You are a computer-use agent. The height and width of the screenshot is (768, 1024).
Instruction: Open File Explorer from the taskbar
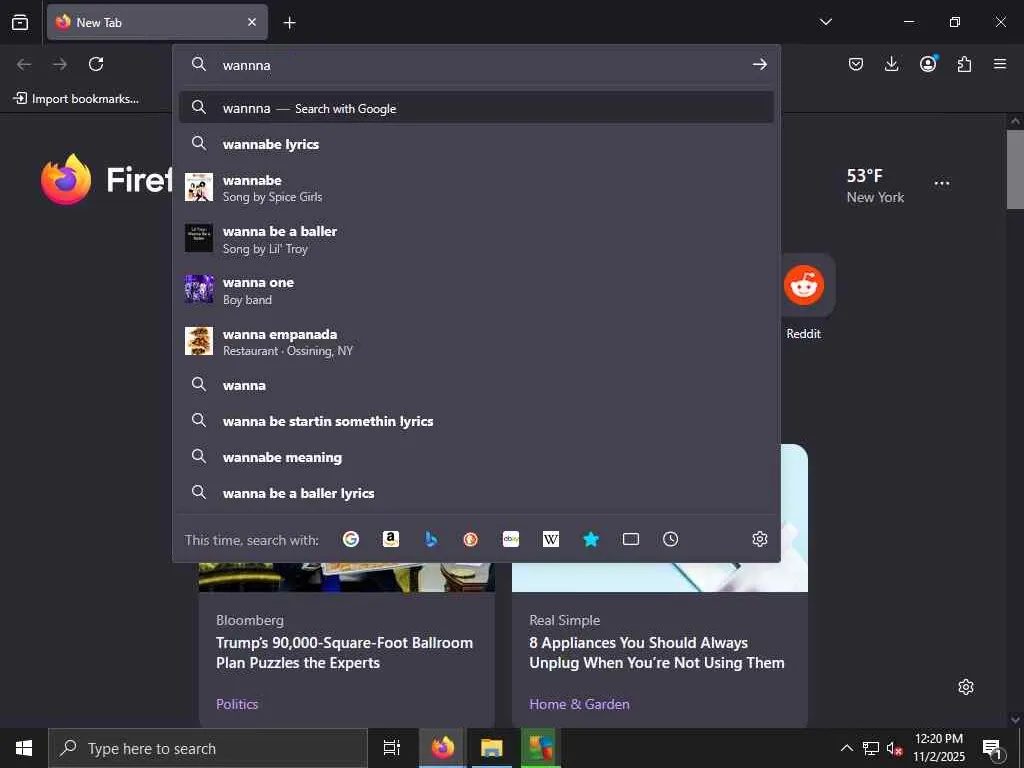[492, 748]
